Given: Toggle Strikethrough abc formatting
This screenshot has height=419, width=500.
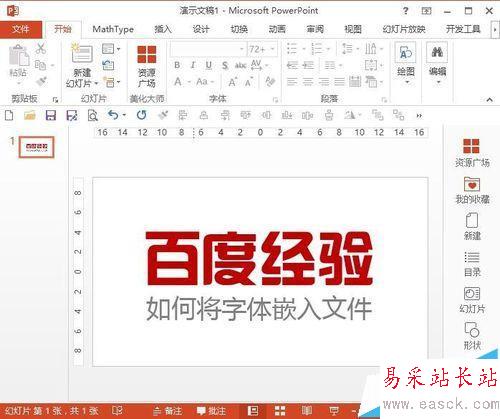Looking at the screenshot, I should [241, 65].
